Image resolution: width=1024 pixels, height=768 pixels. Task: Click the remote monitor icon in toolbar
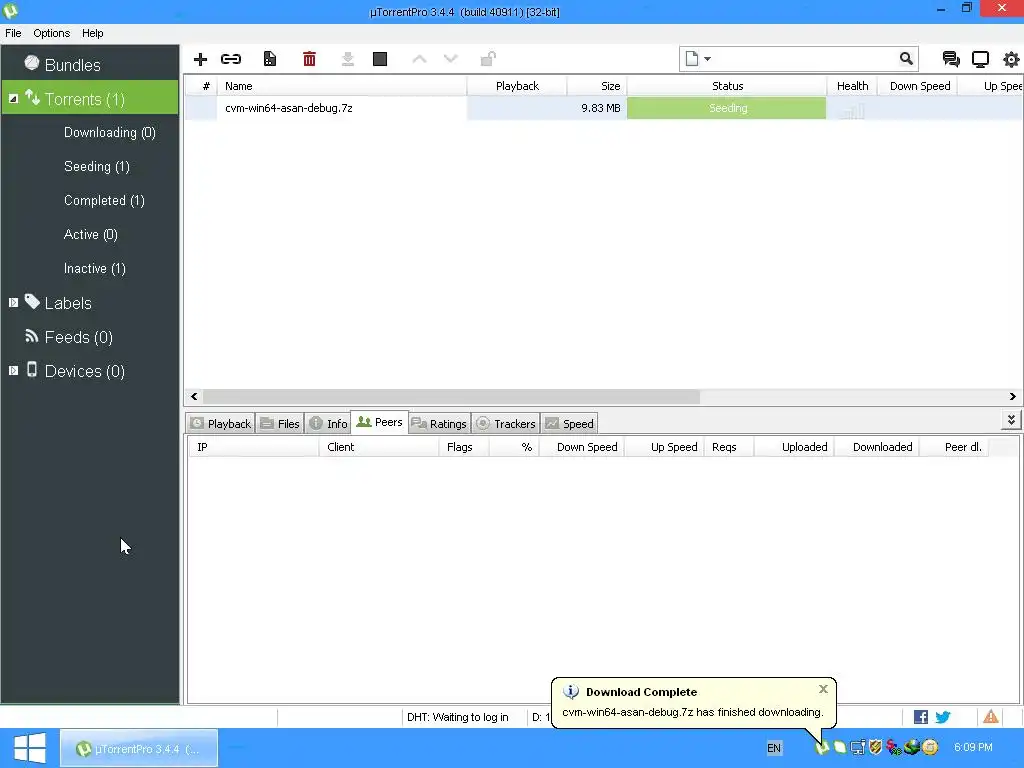click(980, 59)
